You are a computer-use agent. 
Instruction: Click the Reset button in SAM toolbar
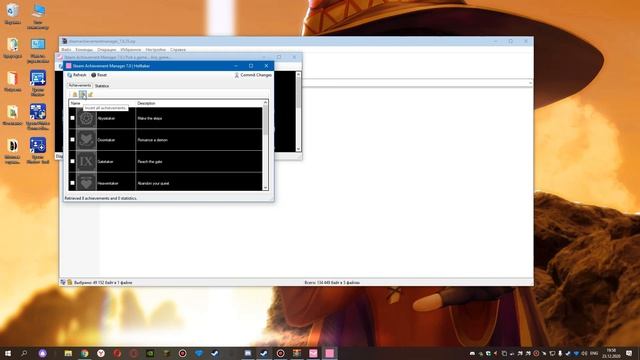99,75
